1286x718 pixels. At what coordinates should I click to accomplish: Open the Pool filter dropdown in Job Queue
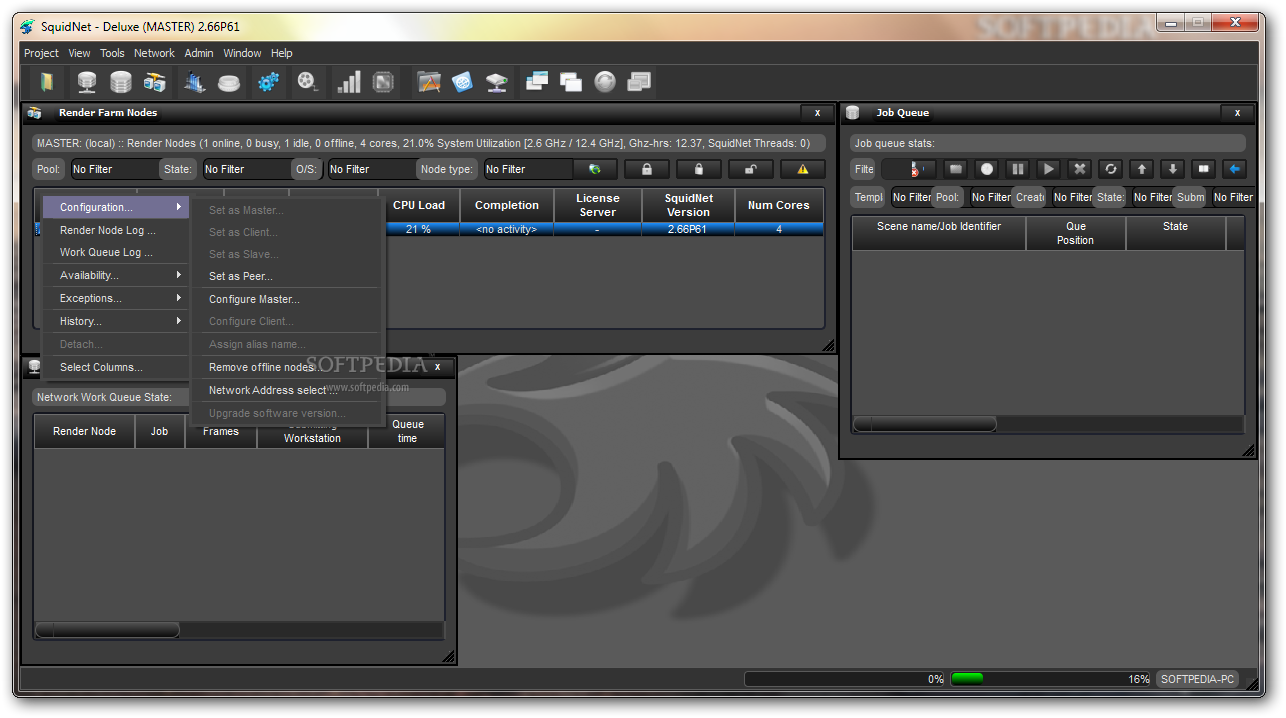(990, 197)
